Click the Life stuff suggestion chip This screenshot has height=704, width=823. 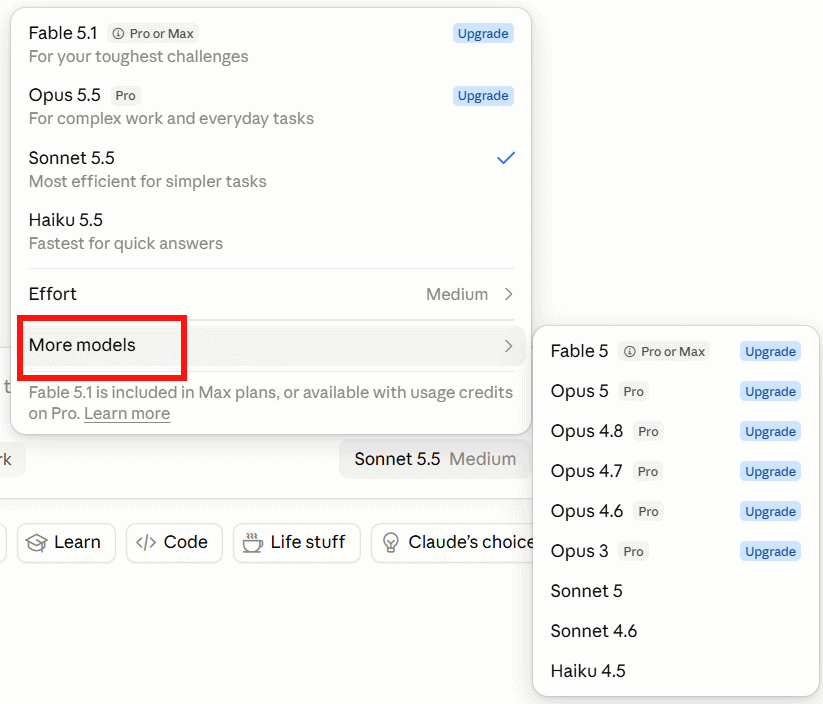click(297, 543)
